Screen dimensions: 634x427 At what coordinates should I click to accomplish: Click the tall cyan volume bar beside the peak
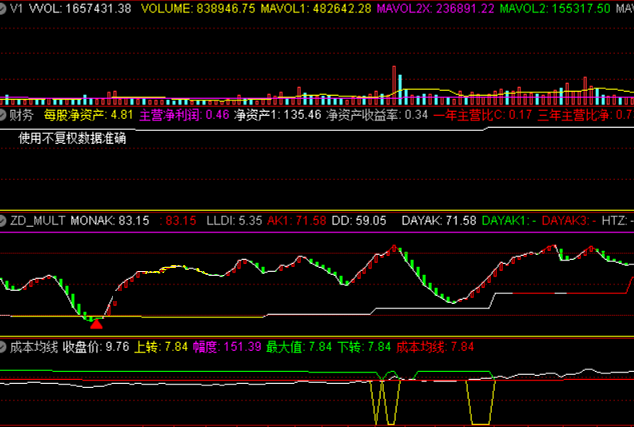click(400, 90)
